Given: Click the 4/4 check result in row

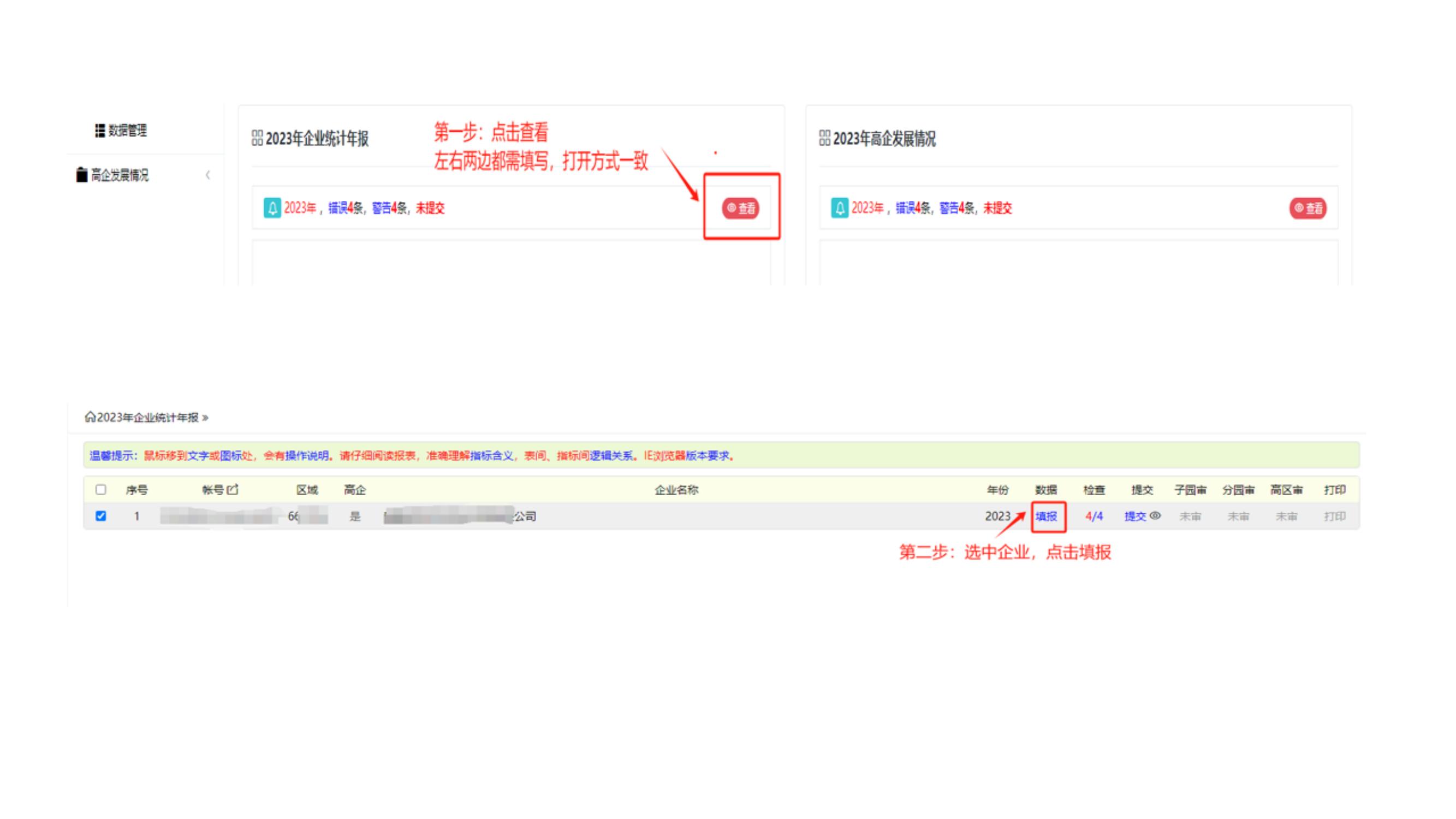Looking at the screenshot, I should [1094, 516].
